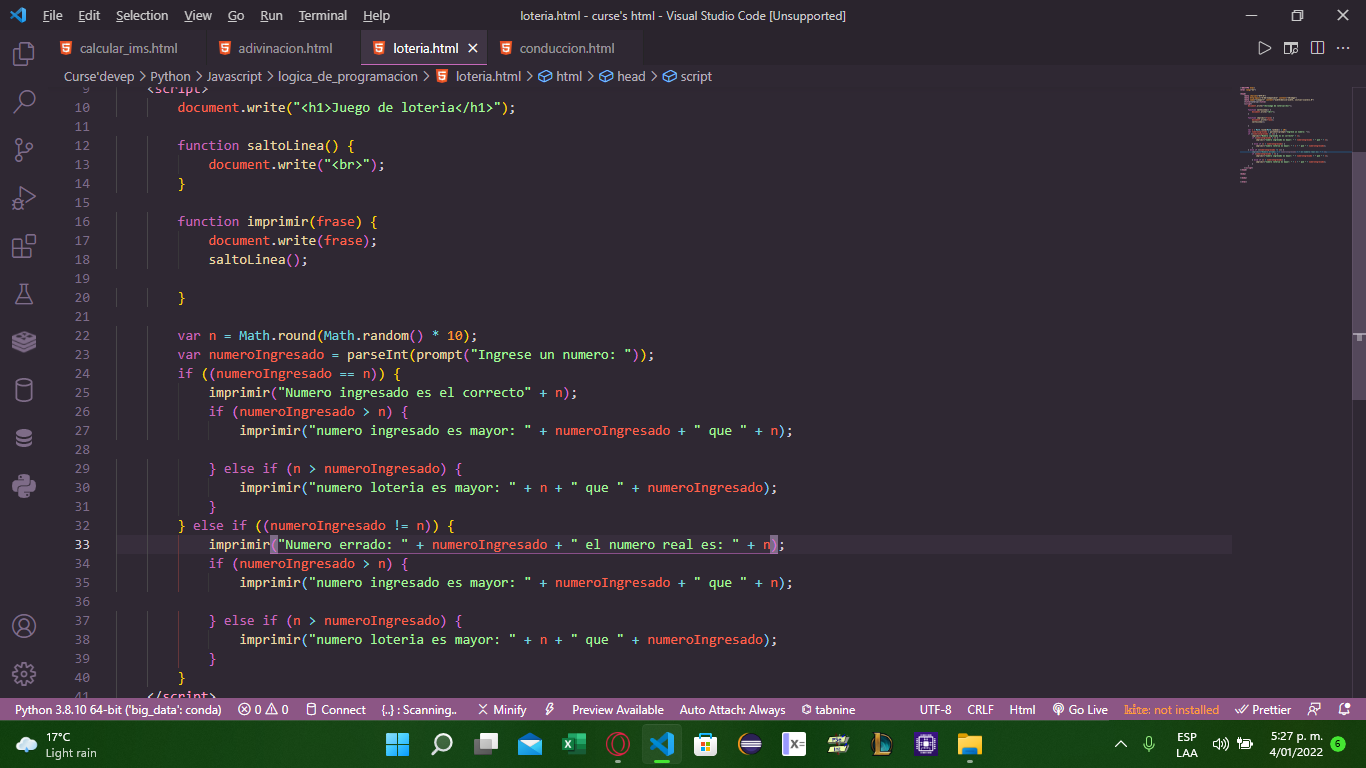Open the Manage gear menu

tap(24, 674)
